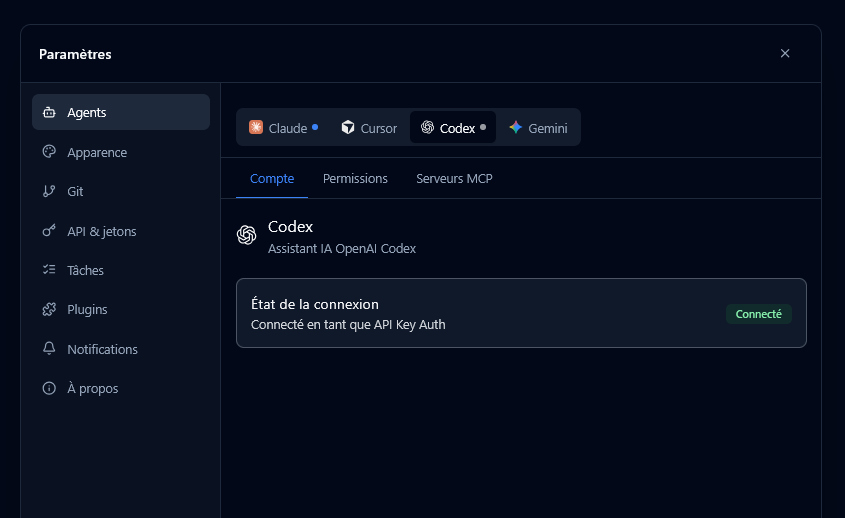
Task: Switch to the Gemini agent tab
Action: (538, 127)
